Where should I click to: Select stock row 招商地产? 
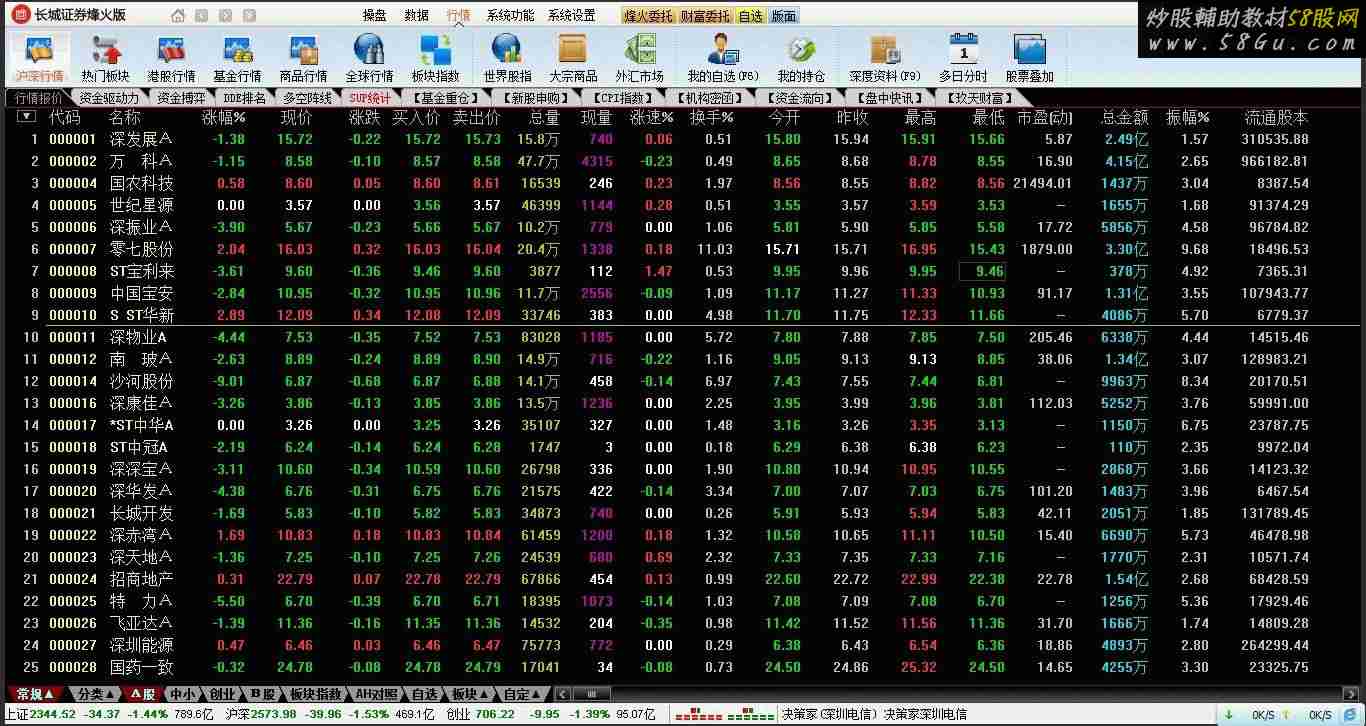683,579
